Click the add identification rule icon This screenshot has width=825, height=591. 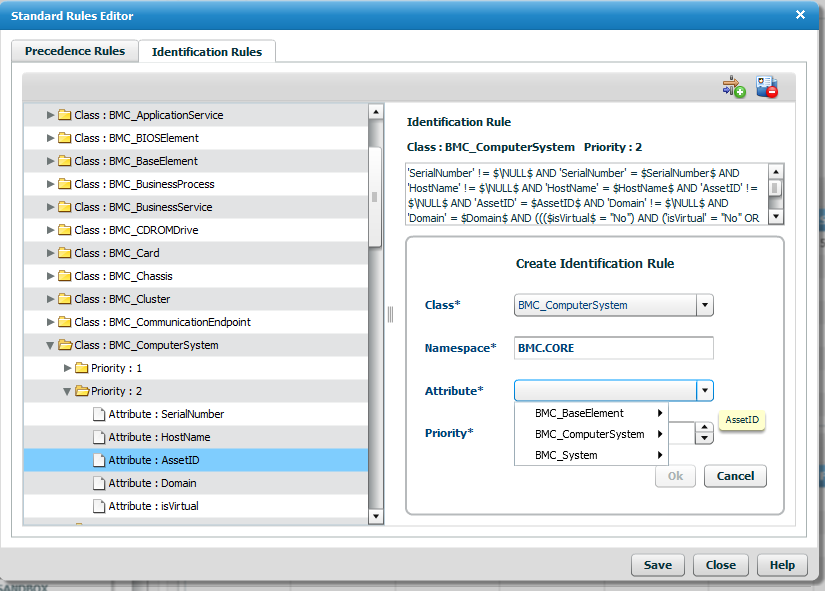coord(733,87)
